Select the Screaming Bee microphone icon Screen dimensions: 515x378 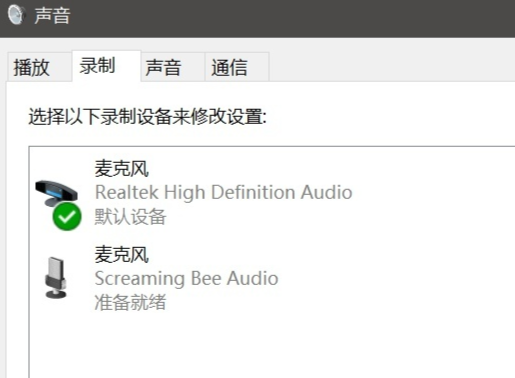56,277
